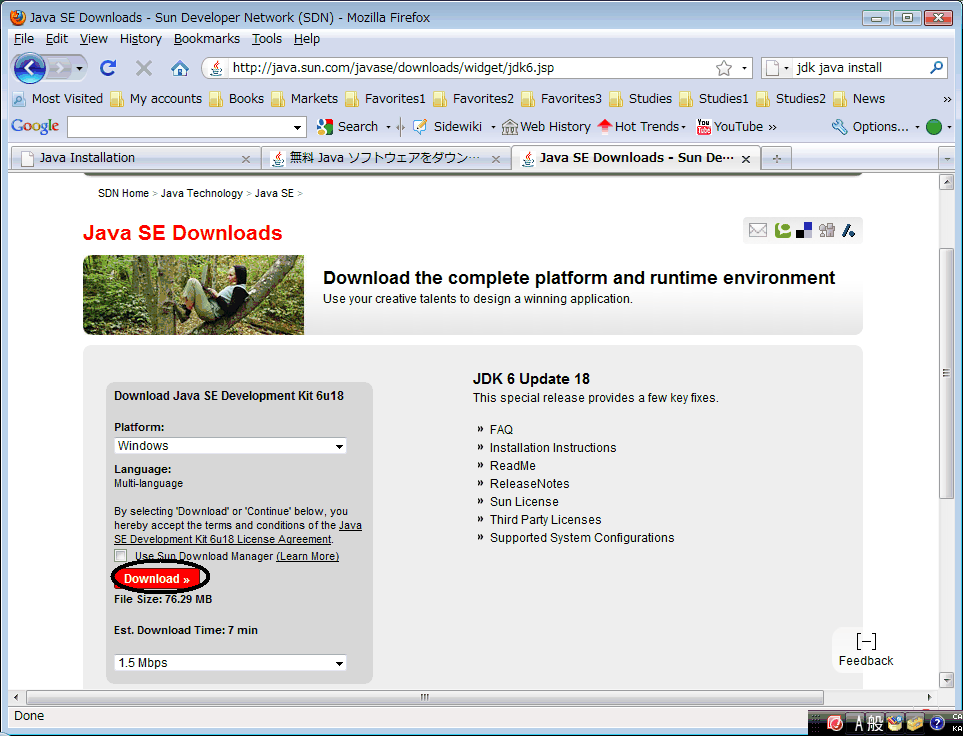
Task: Open the Studies bookmarks folder
Action: tap(640, 99)
